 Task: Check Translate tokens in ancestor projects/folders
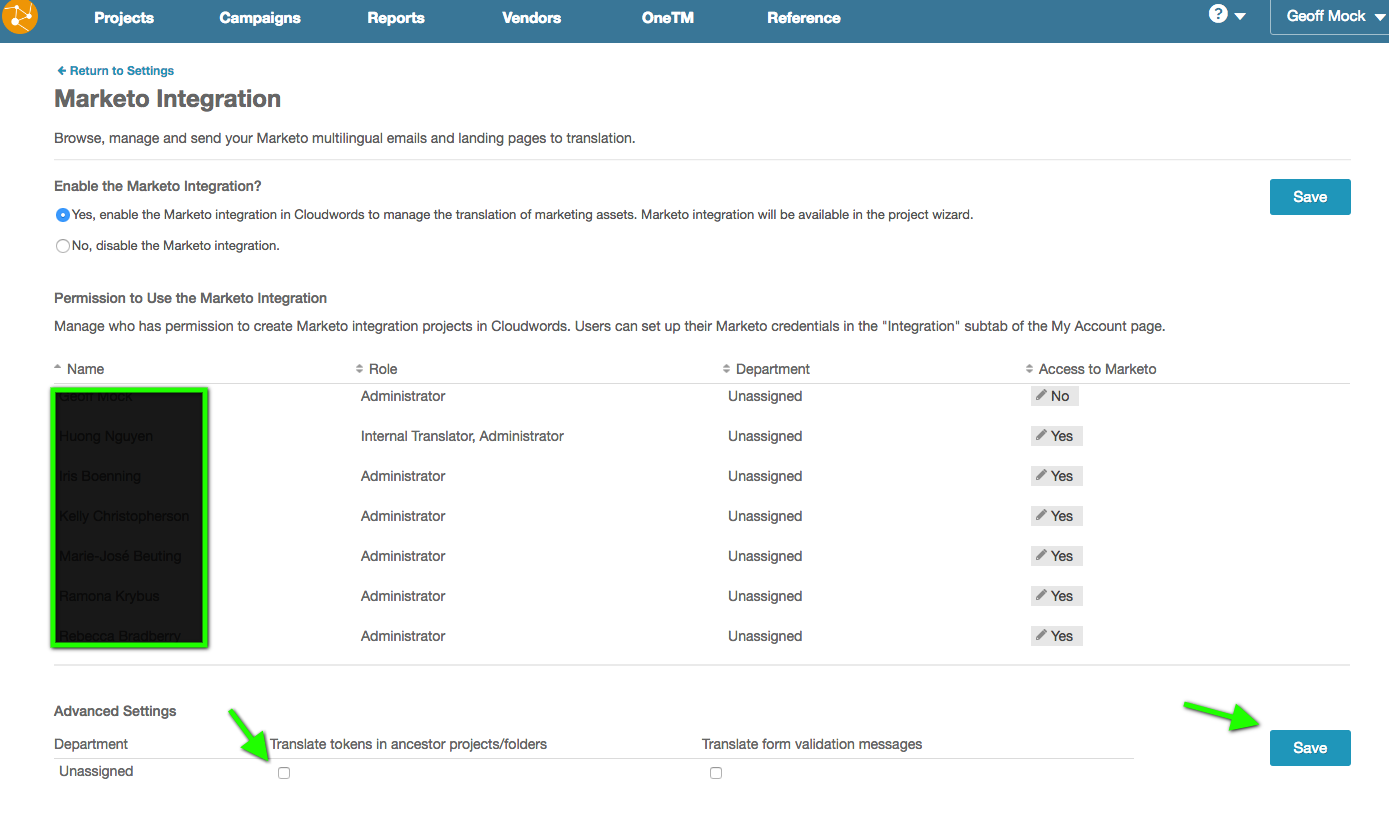284,773
